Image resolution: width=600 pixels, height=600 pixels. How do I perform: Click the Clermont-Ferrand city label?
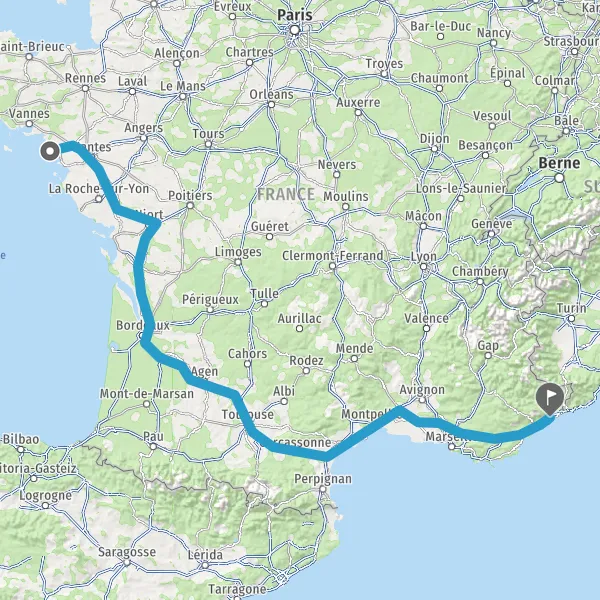tap(333, 256)
